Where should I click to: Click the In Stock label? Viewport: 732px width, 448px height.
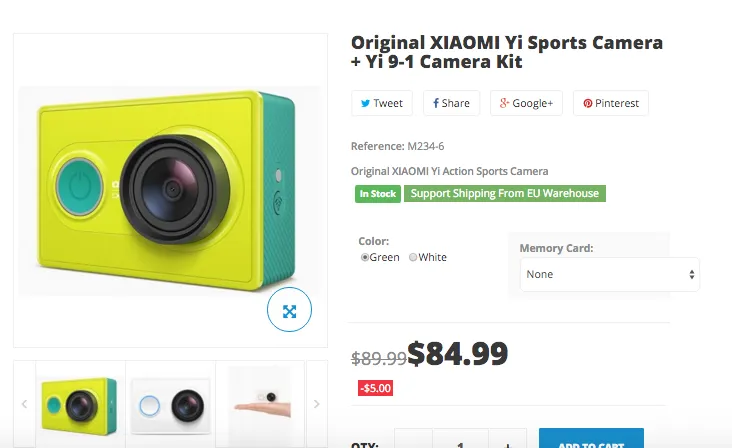[x=377, y=193]
